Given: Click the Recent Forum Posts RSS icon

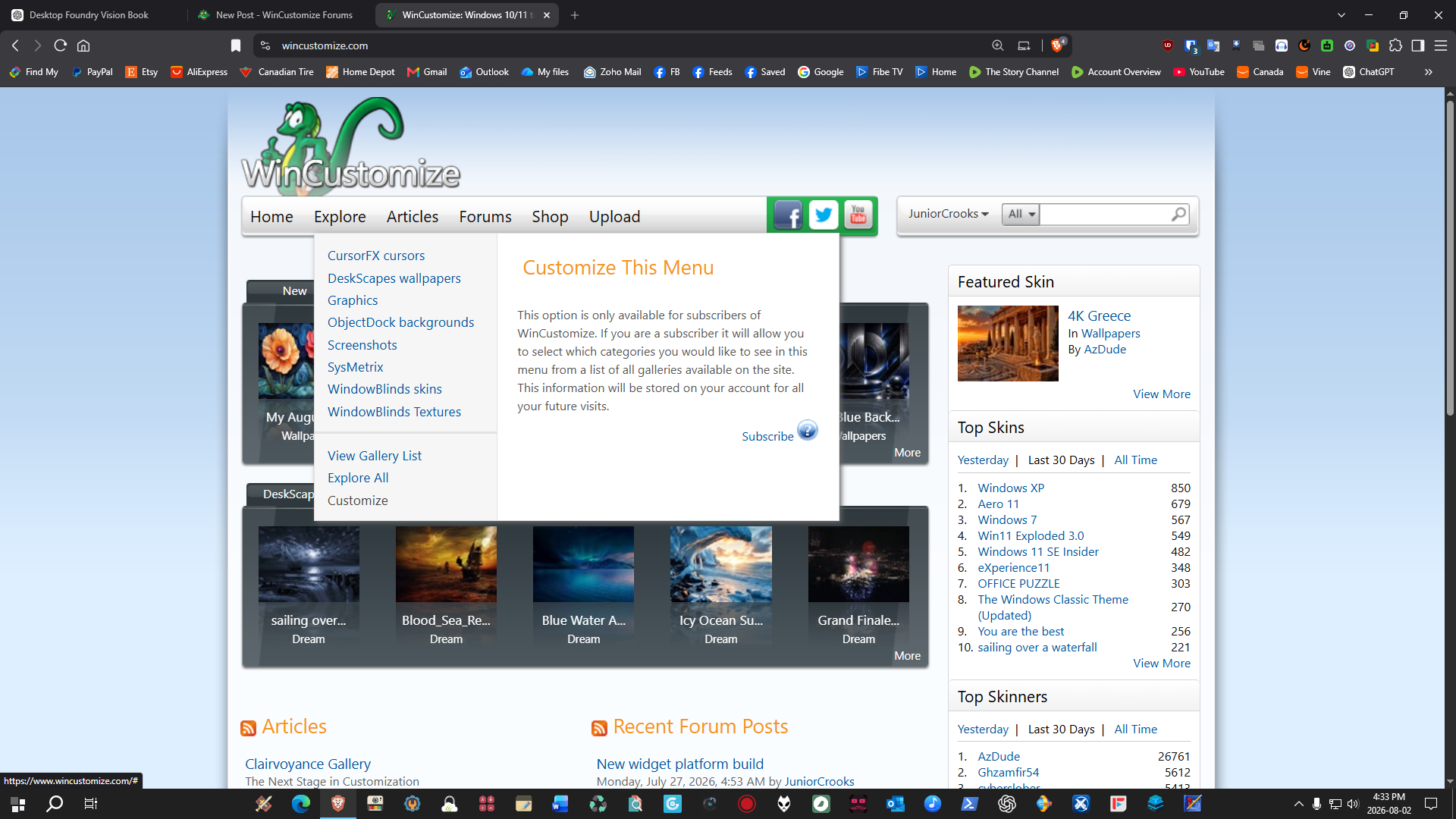Looking at the screenshot, I should (599, 728).
